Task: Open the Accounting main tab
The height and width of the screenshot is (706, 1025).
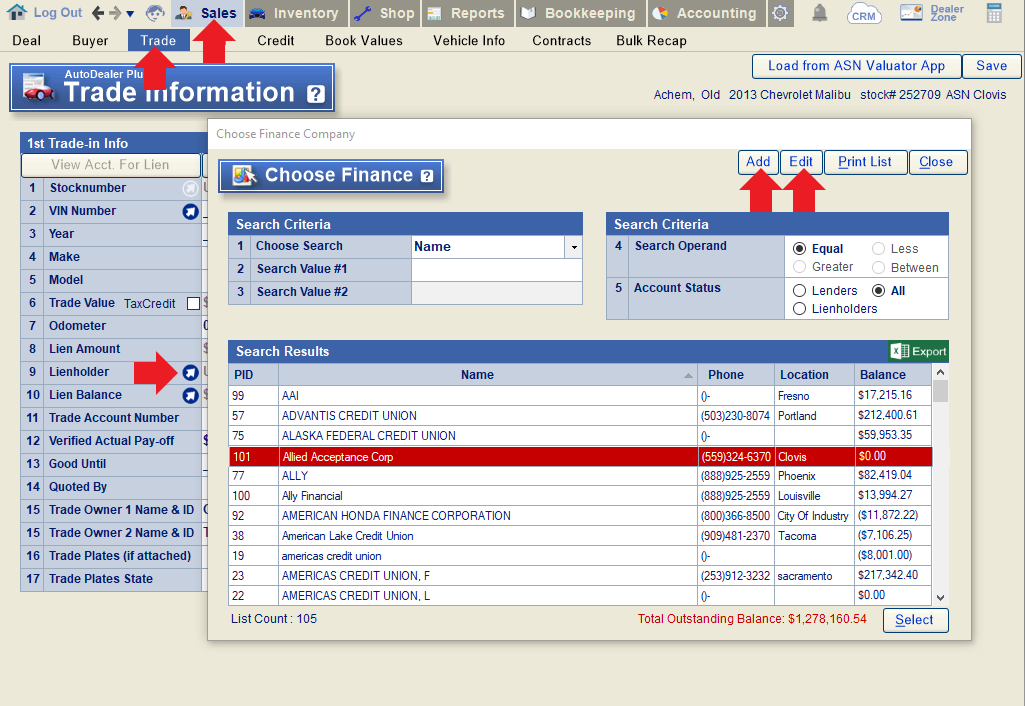Action: coord(705,13)
